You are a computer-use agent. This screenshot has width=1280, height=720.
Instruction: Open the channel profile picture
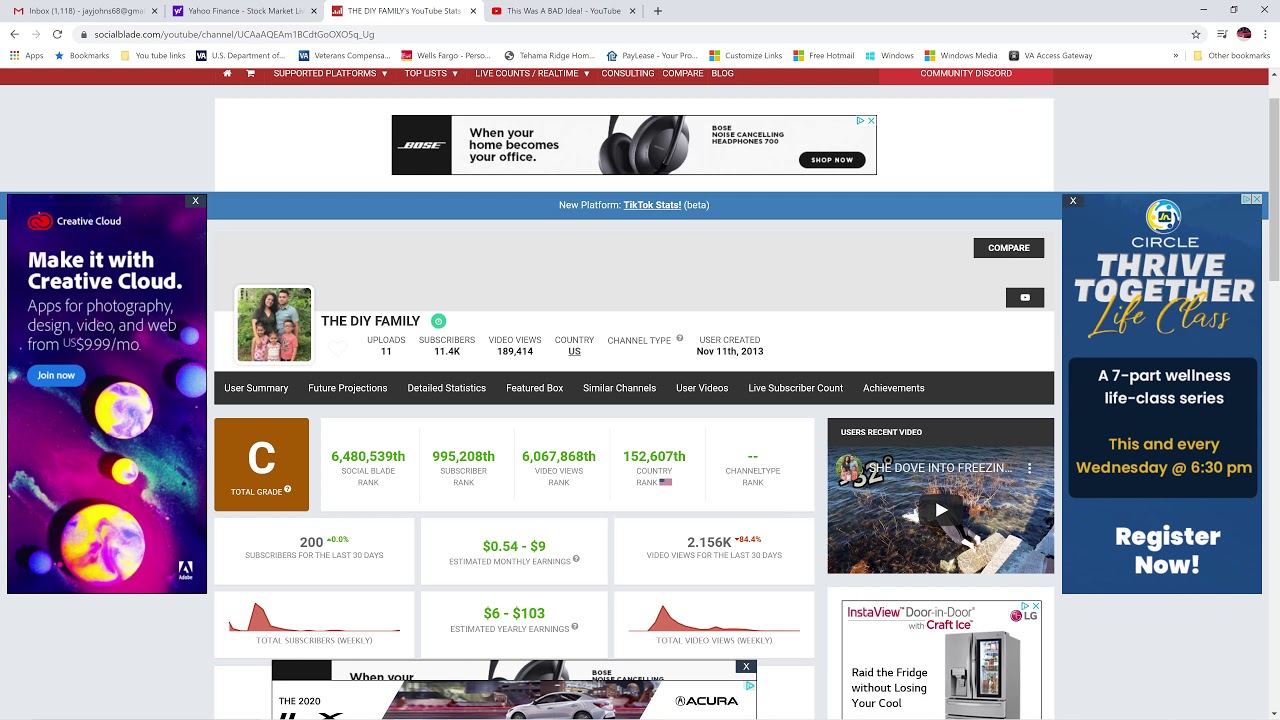coord(274,324)
